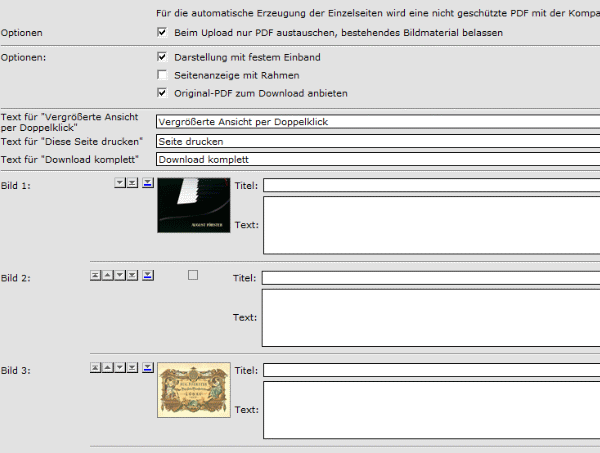Focus the Titel field of Bild 1
This screenshot has width=600, height=453.
(431, 185)
